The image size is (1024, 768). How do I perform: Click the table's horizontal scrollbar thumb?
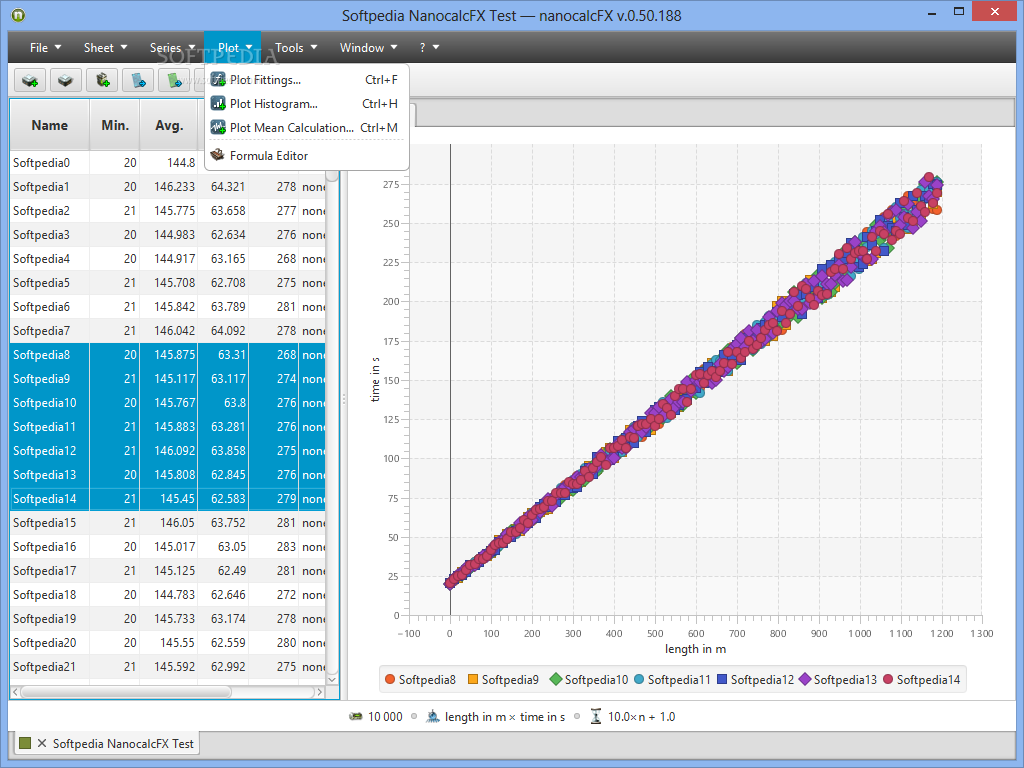[x=126, y=692]
